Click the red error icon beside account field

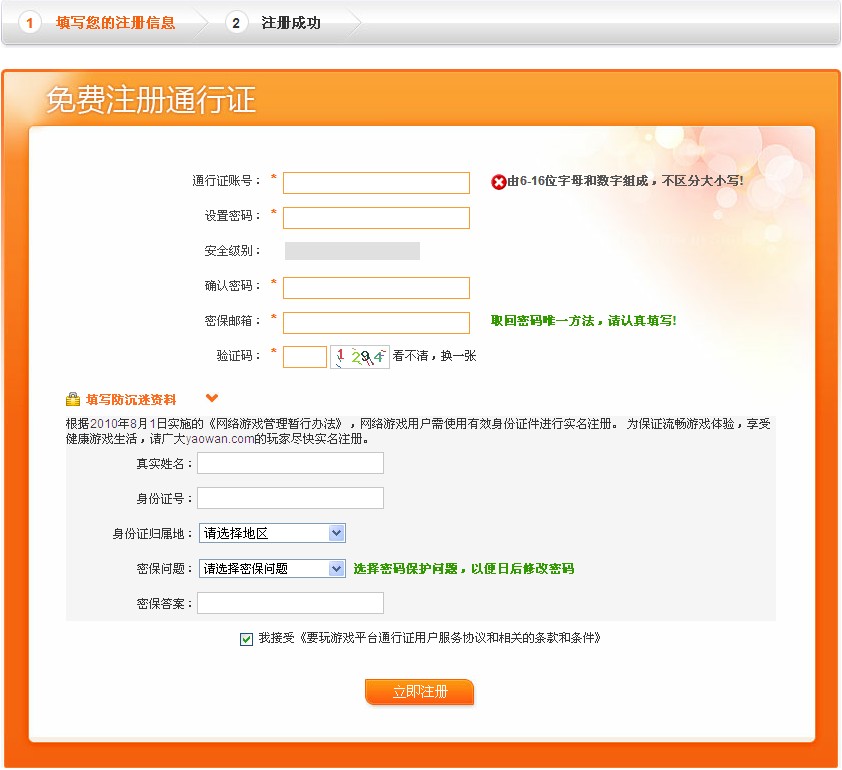(x=498, y=182)
